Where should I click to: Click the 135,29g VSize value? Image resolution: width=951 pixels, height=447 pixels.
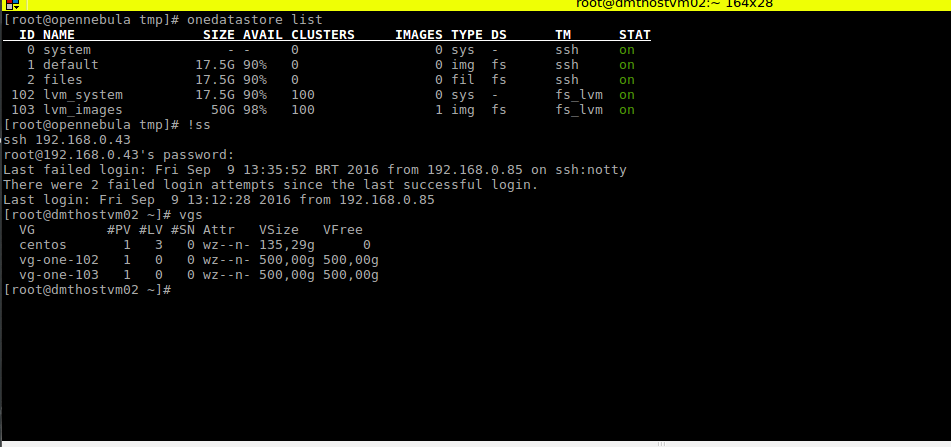click(287, 245)
